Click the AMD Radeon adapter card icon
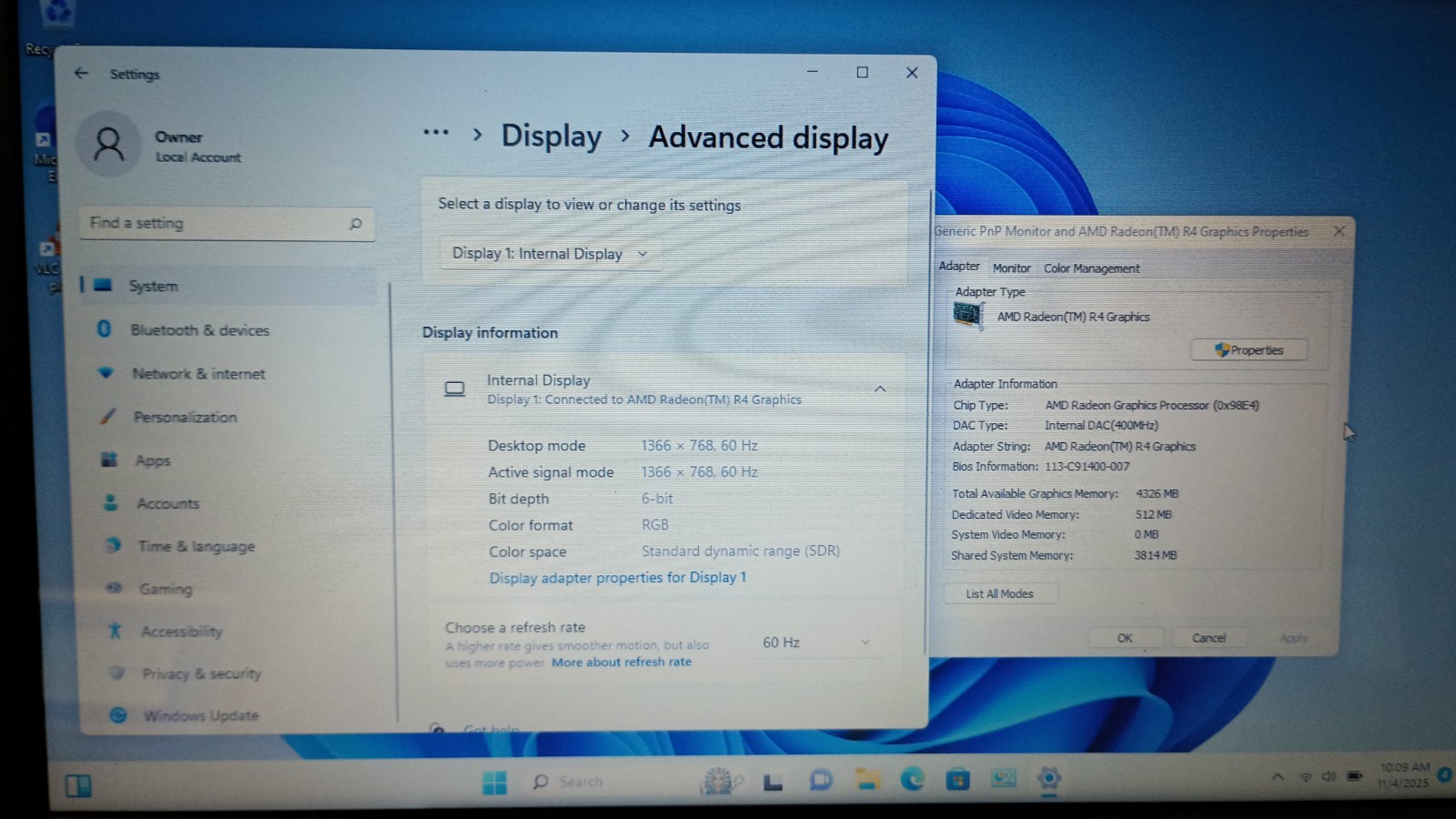This screenshot has height=819, width=1456. [968, 316]
